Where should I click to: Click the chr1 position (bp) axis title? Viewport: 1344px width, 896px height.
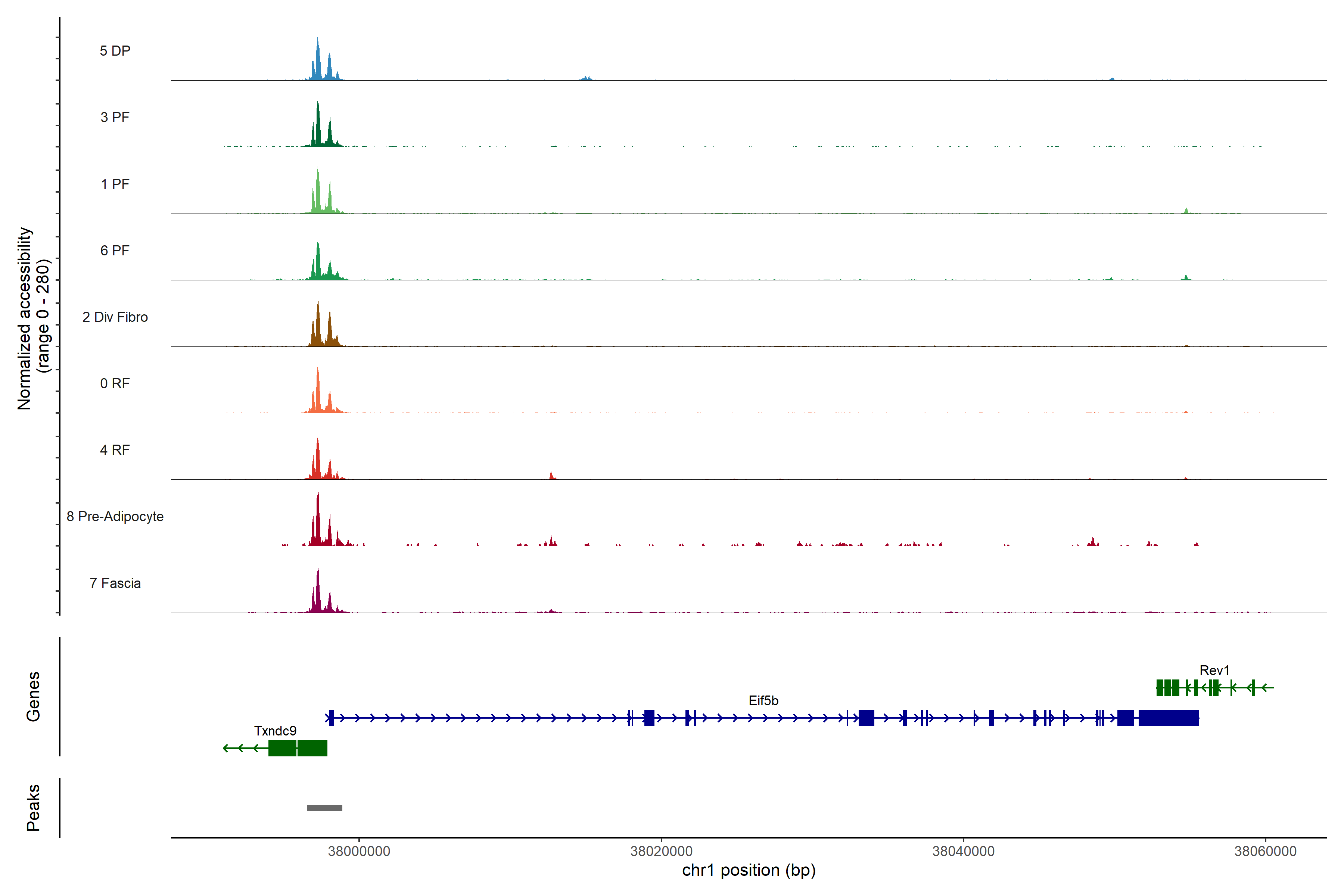click(x=749, y=870)
